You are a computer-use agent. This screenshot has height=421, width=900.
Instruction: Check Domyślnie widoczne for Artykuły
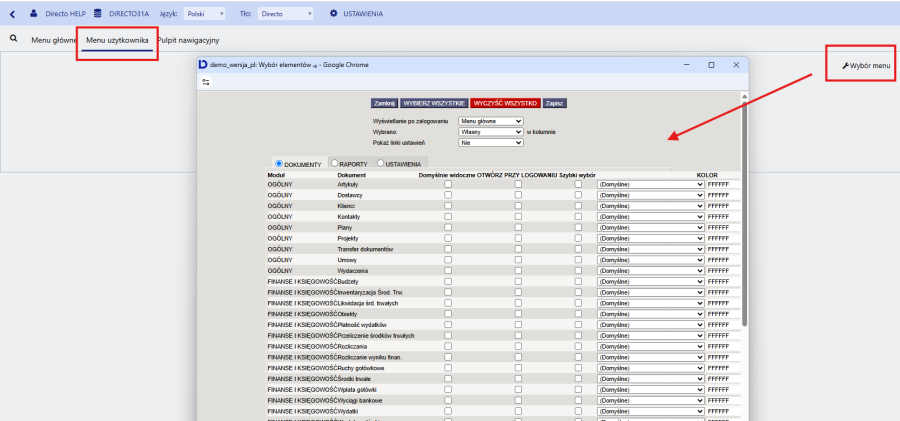tap(448, 184)
